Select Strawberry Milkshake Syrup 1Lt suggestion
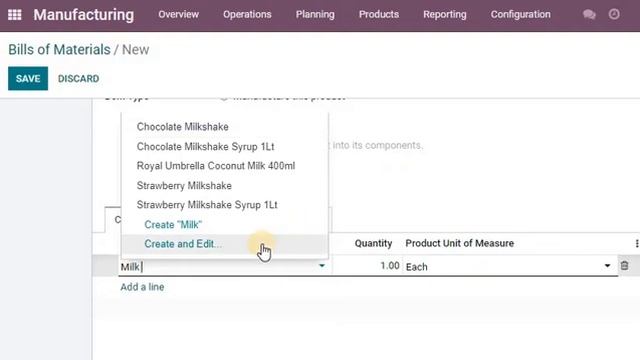This screenshot has width=640, height=360. (207, 205)
